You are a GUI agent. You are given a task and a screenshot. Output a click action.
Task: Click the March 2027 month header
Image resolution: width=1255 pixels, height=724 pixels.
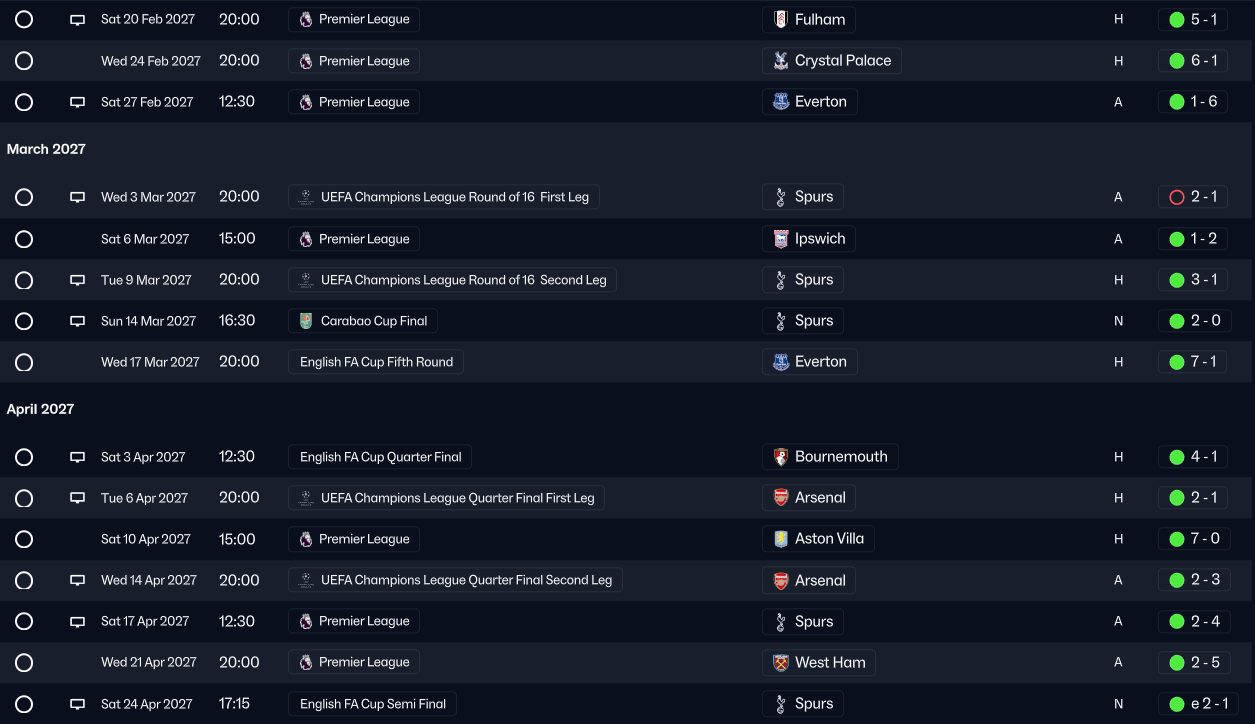[x=46, y=149]
